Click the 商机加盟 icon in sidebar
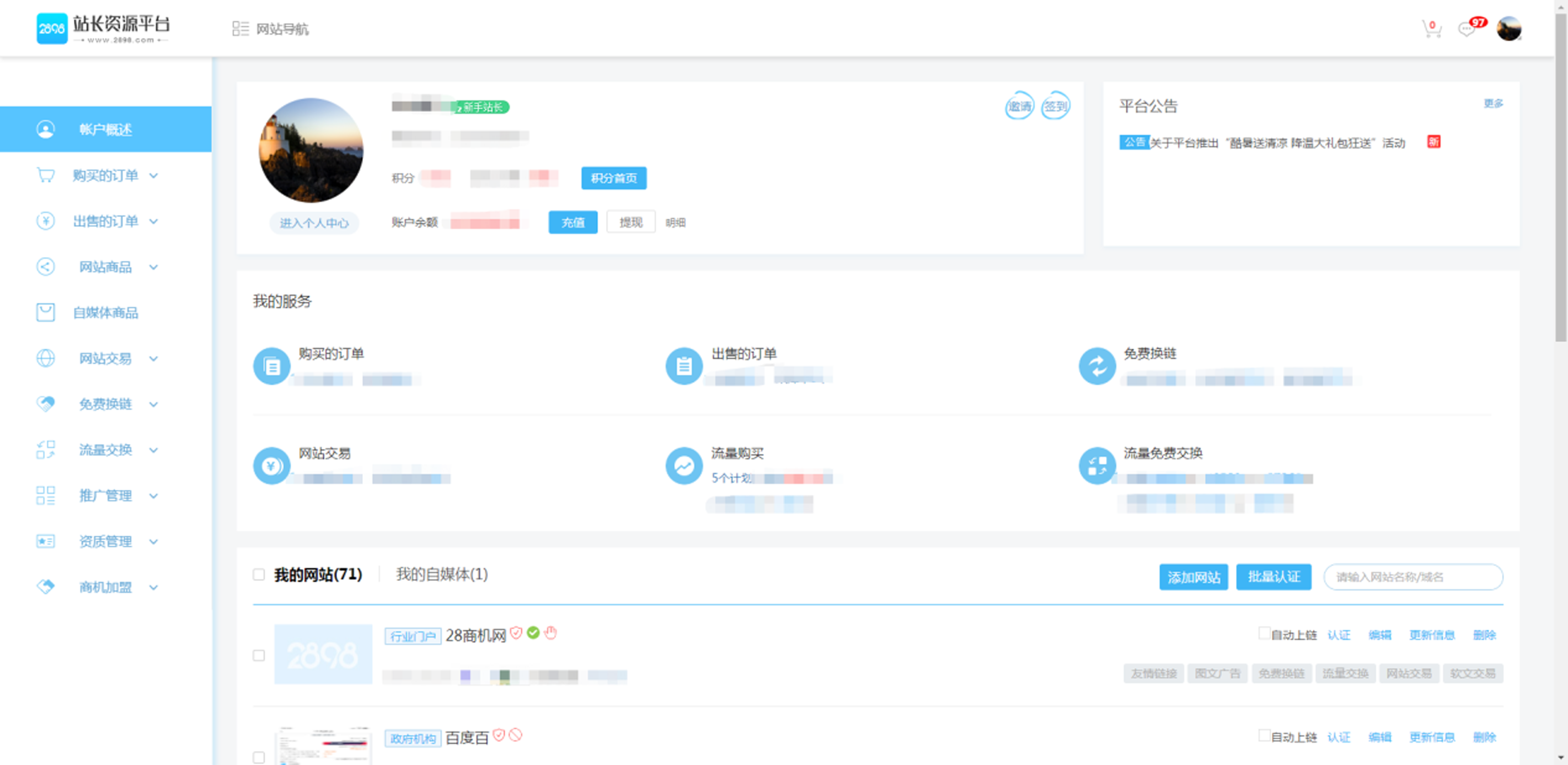1568x765 pixels. [x=46, y=587]
